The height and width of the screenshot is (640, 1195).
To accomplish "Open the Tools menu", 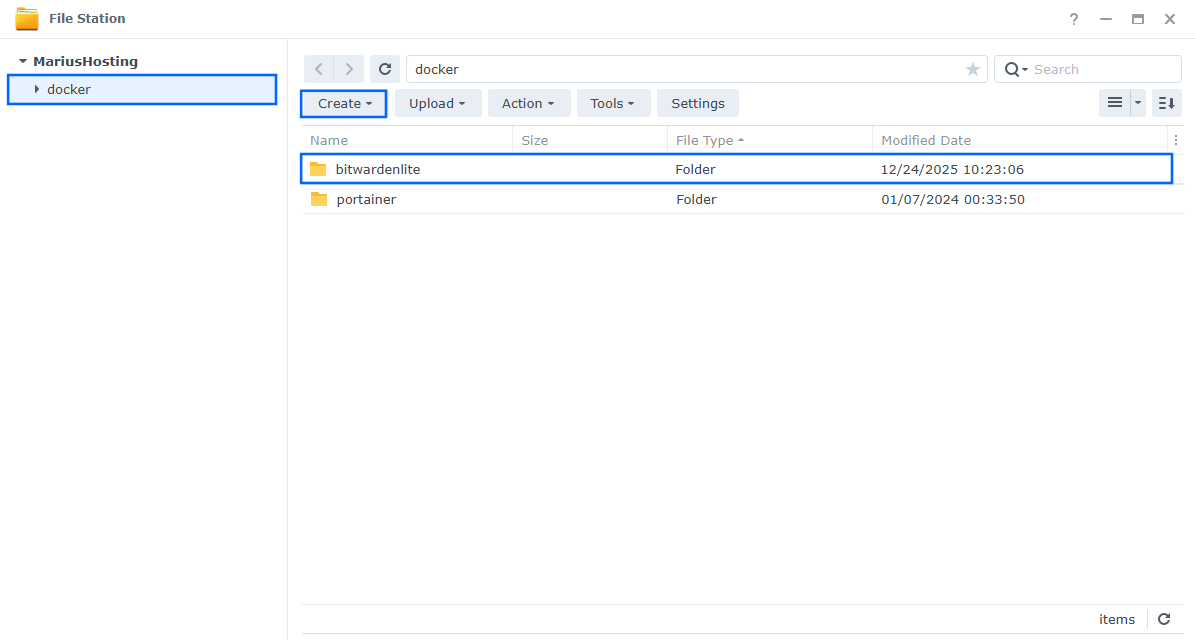I will pos(613,103).
